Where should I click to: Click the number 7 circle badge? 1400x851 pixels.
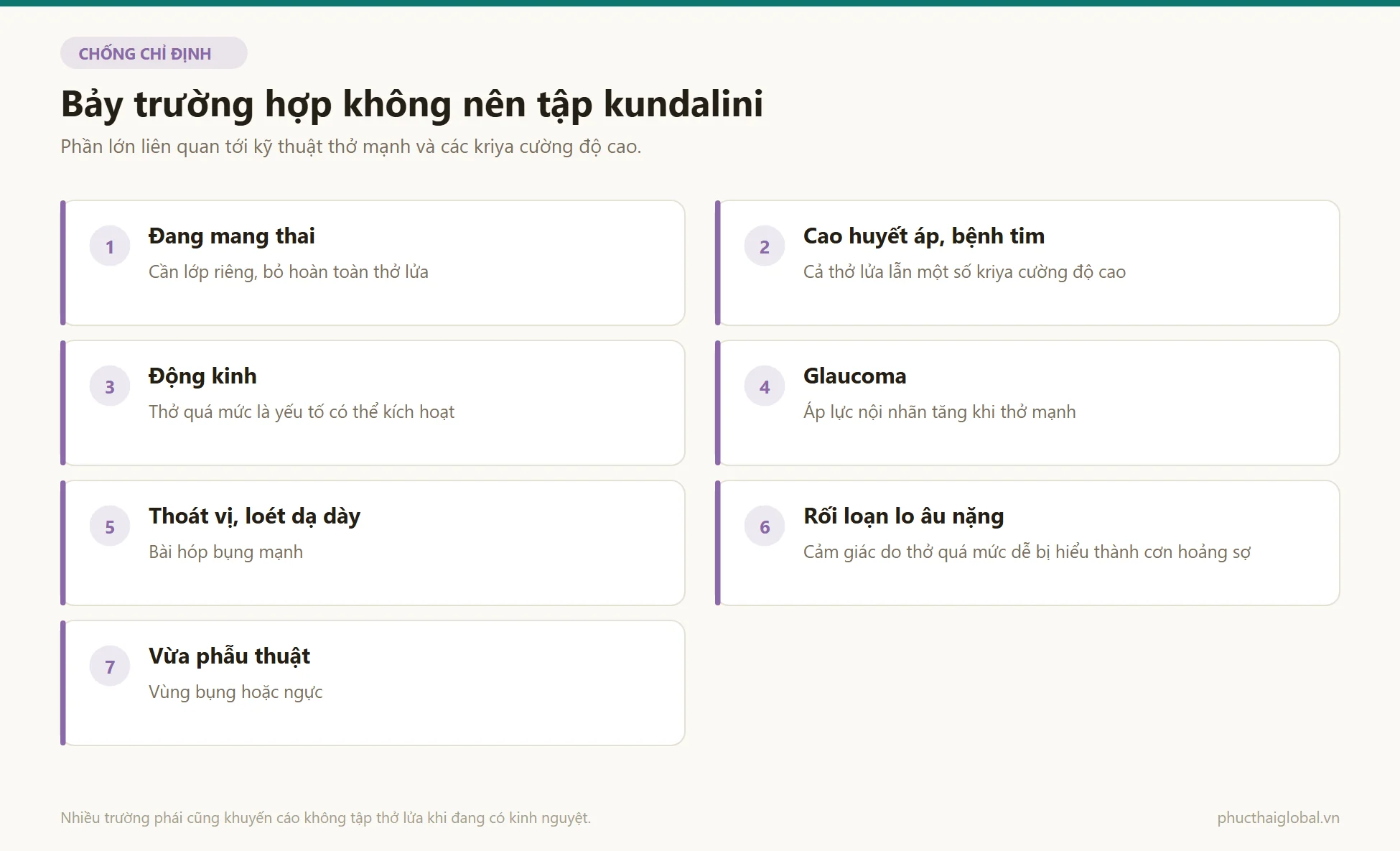pos(110,666)
